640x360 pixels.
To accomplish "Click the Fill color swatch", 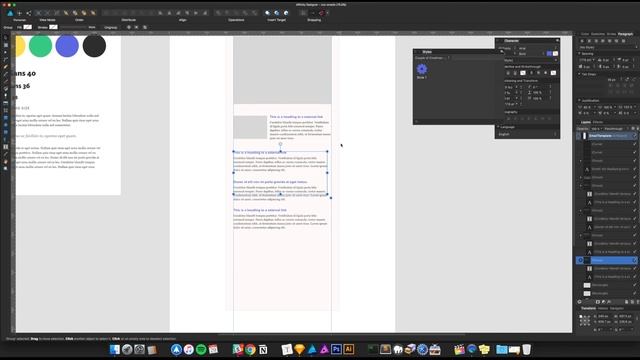I will [x=27, y=27].
